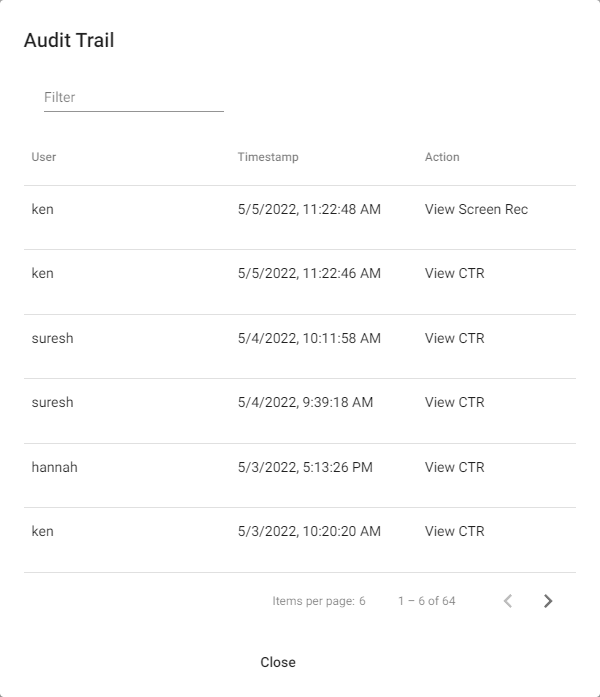Click the Audit Trail title

pyautogui.click(x=69, y=40)
